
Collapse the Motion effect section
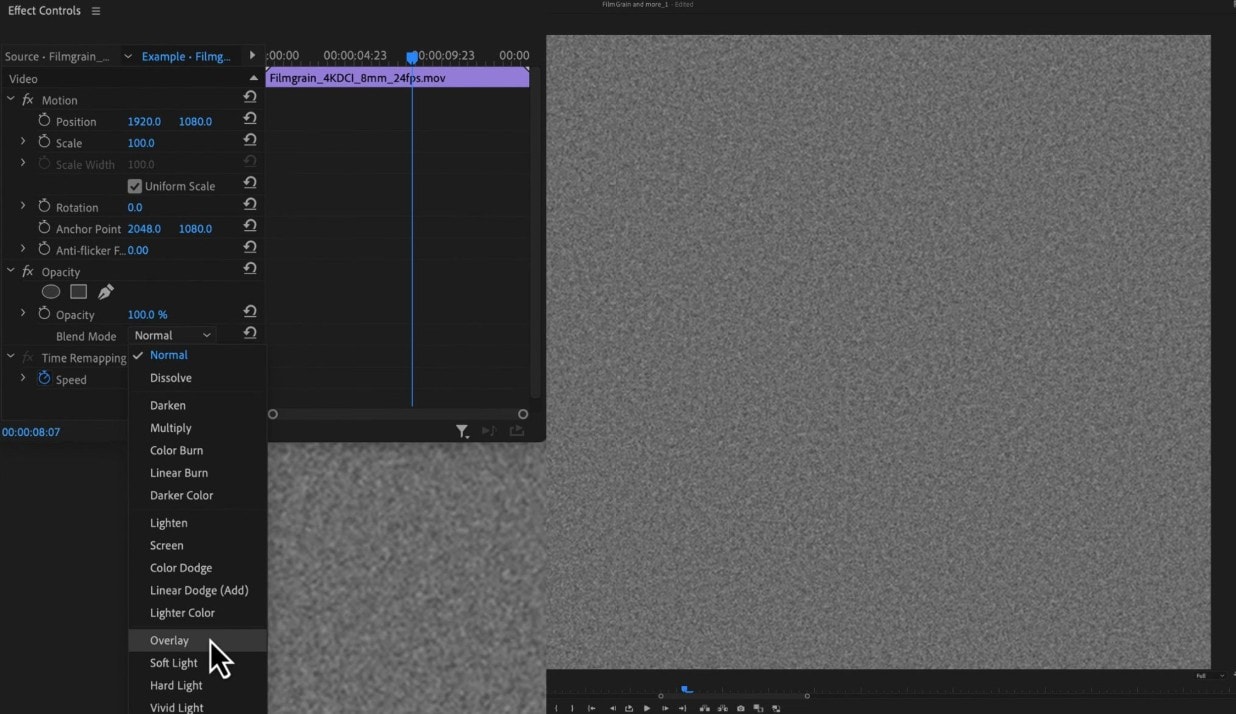[x=11, y=99]
